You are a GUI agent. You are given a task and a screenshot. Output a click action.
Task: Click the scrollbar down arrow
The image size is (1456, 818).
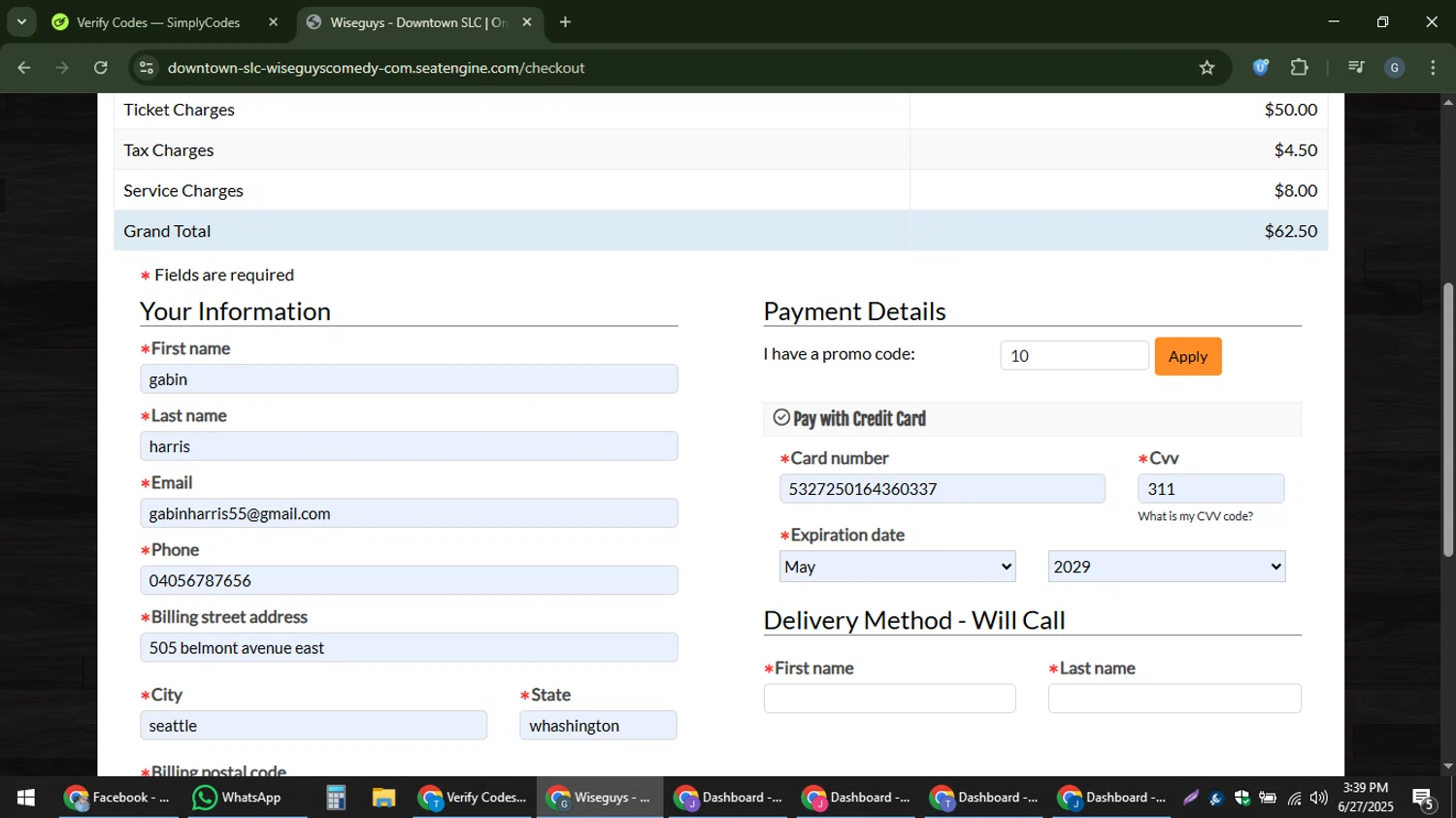1448,767
